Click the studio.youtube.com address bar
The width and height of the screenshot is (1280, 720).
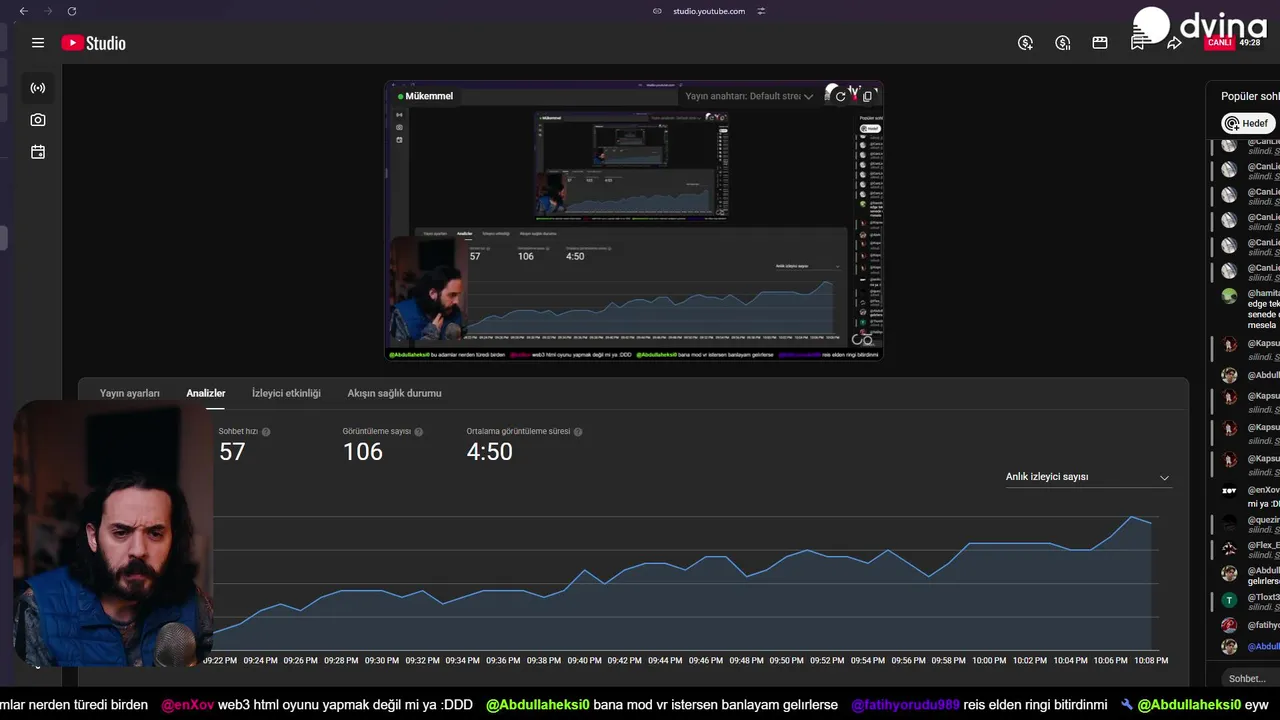[709, 11]
